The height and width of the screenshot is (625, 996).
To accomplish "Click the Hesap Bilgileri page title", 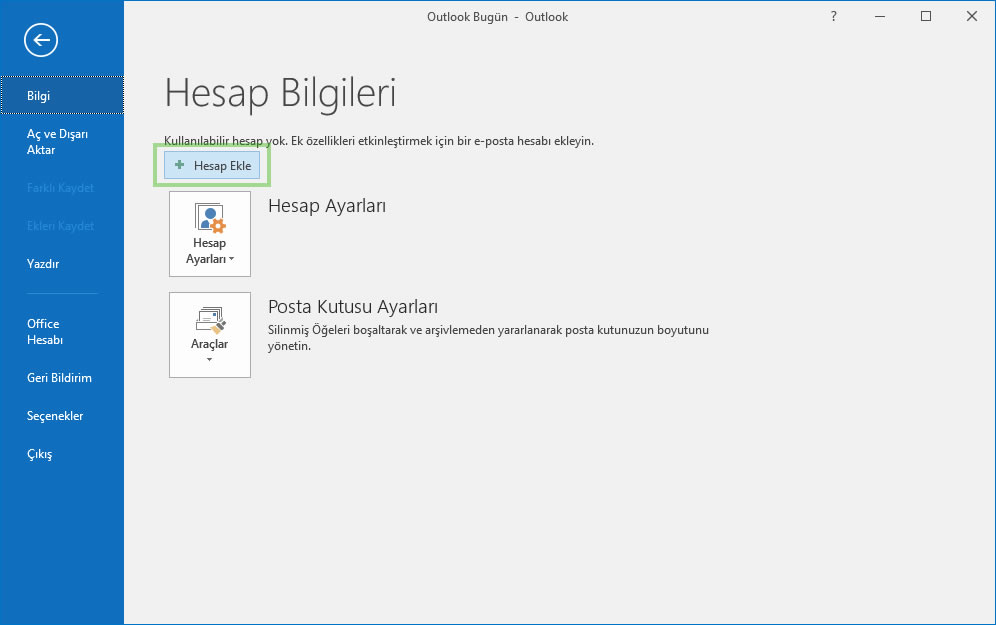I will pos(281,93).
